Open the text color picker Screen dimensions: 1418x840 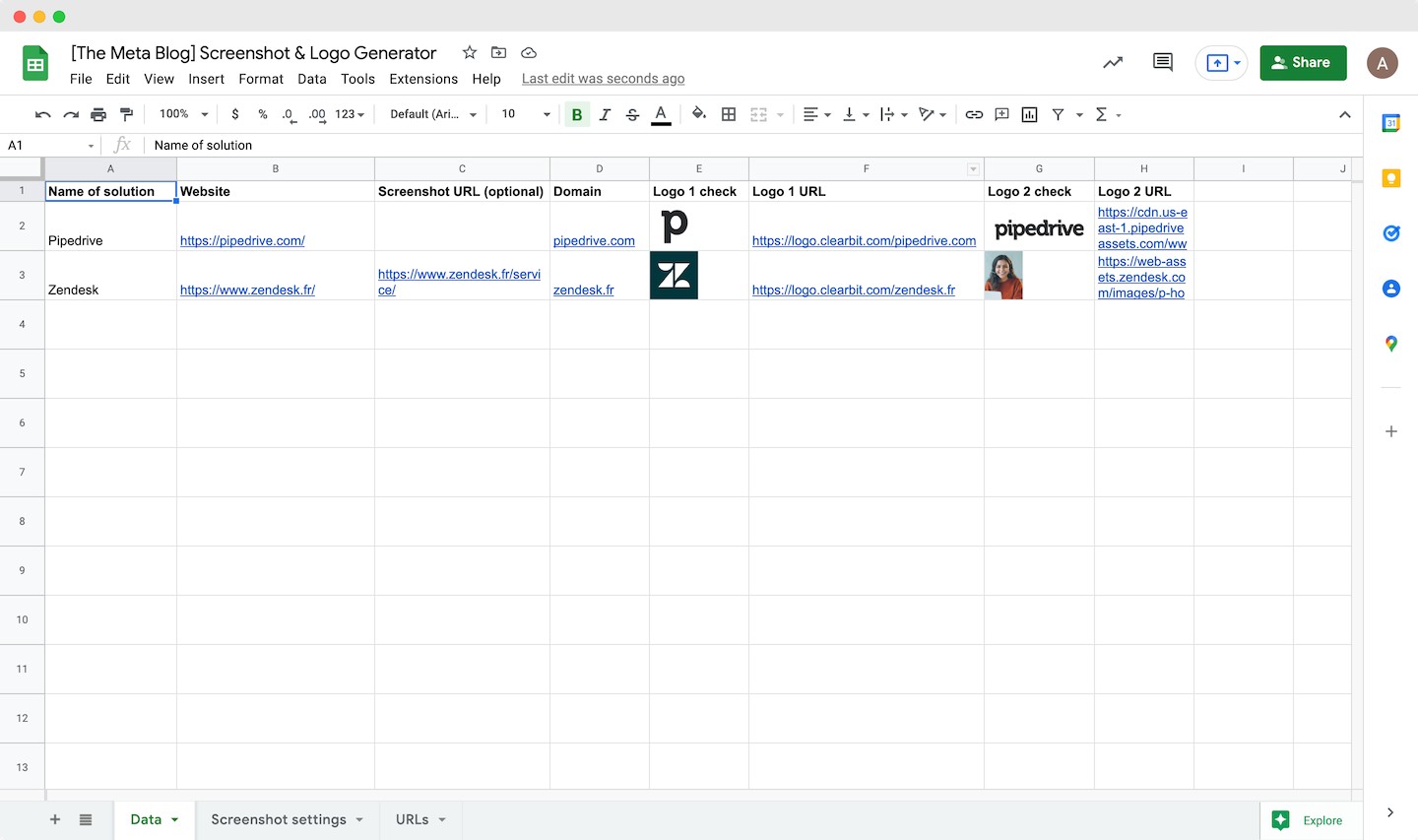click(661, 114)
